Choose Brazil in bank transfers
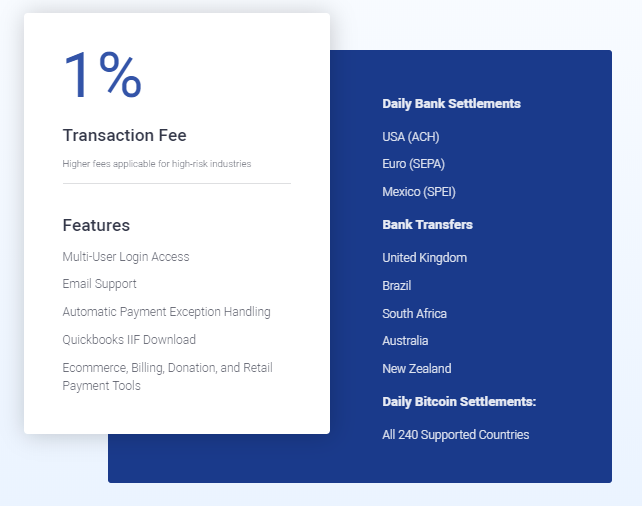The image size is (642, 506). pyautogui.click(x=396, y=285)
